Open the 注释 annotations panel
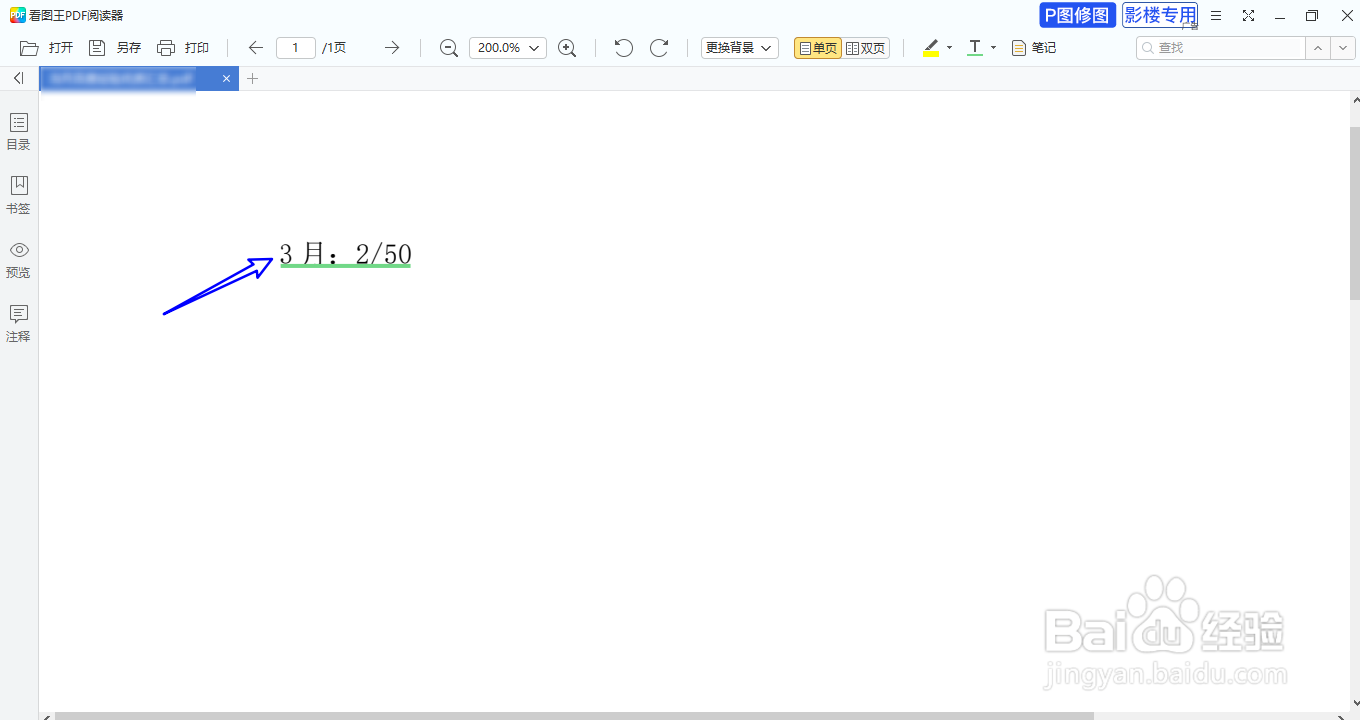The width and height of the screenshot is (1360, 720). 18,324
